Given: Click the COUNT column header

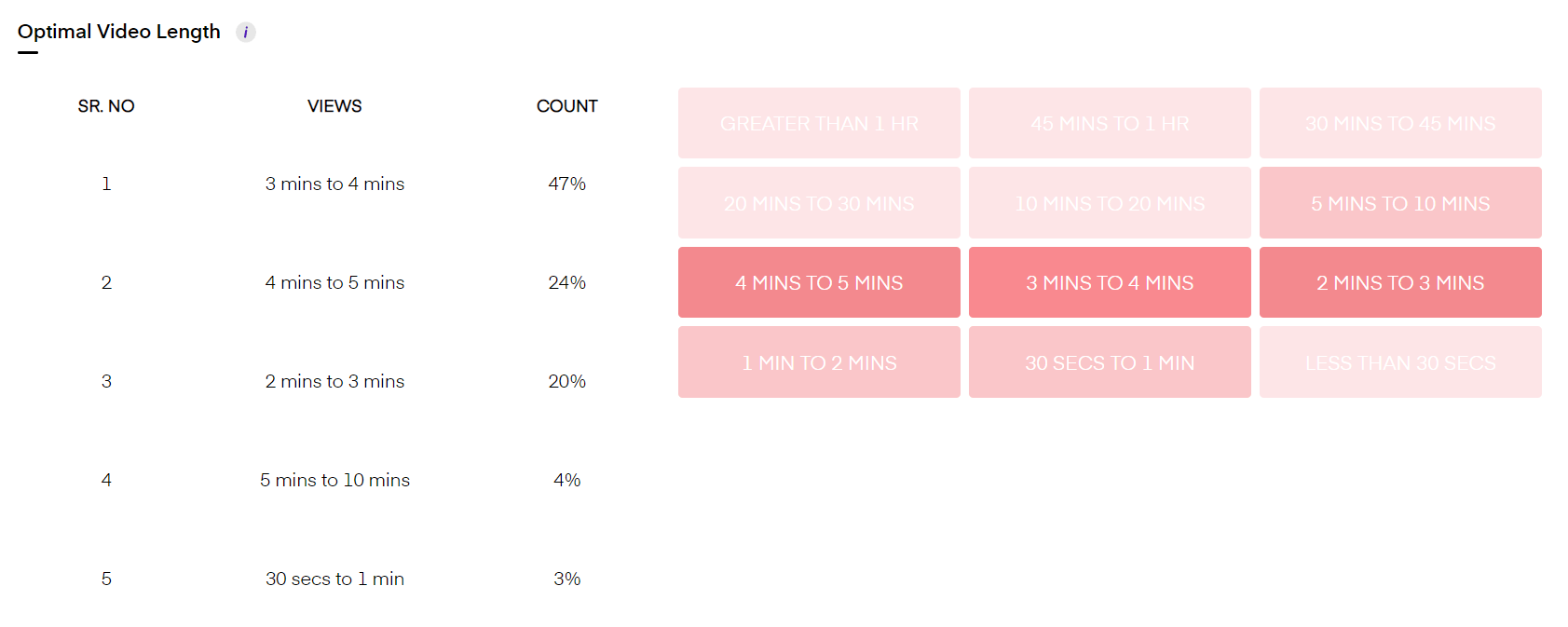Looking at the screenshot, I should pos(566,105).
